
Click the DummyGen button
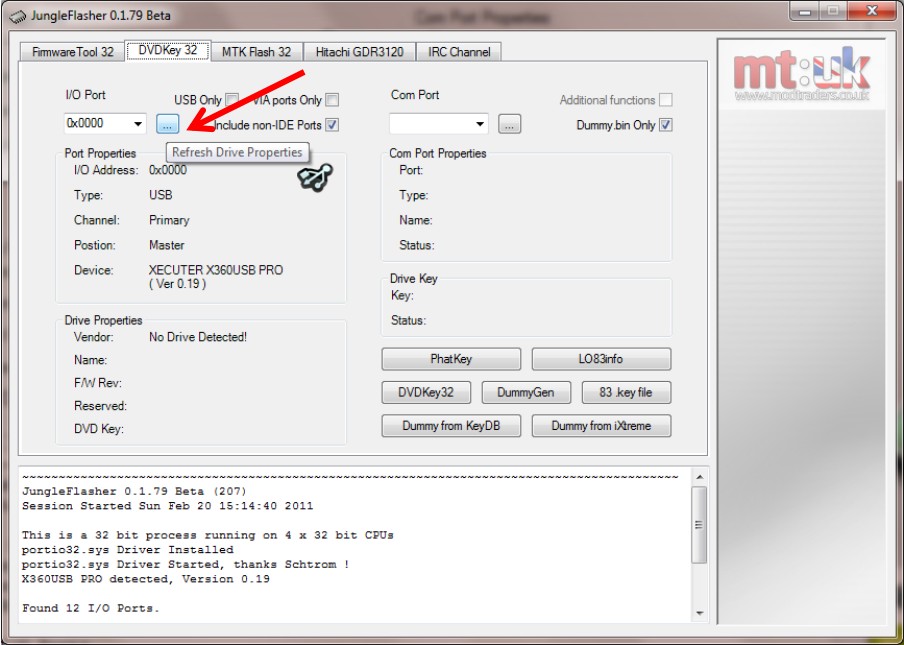526,393
